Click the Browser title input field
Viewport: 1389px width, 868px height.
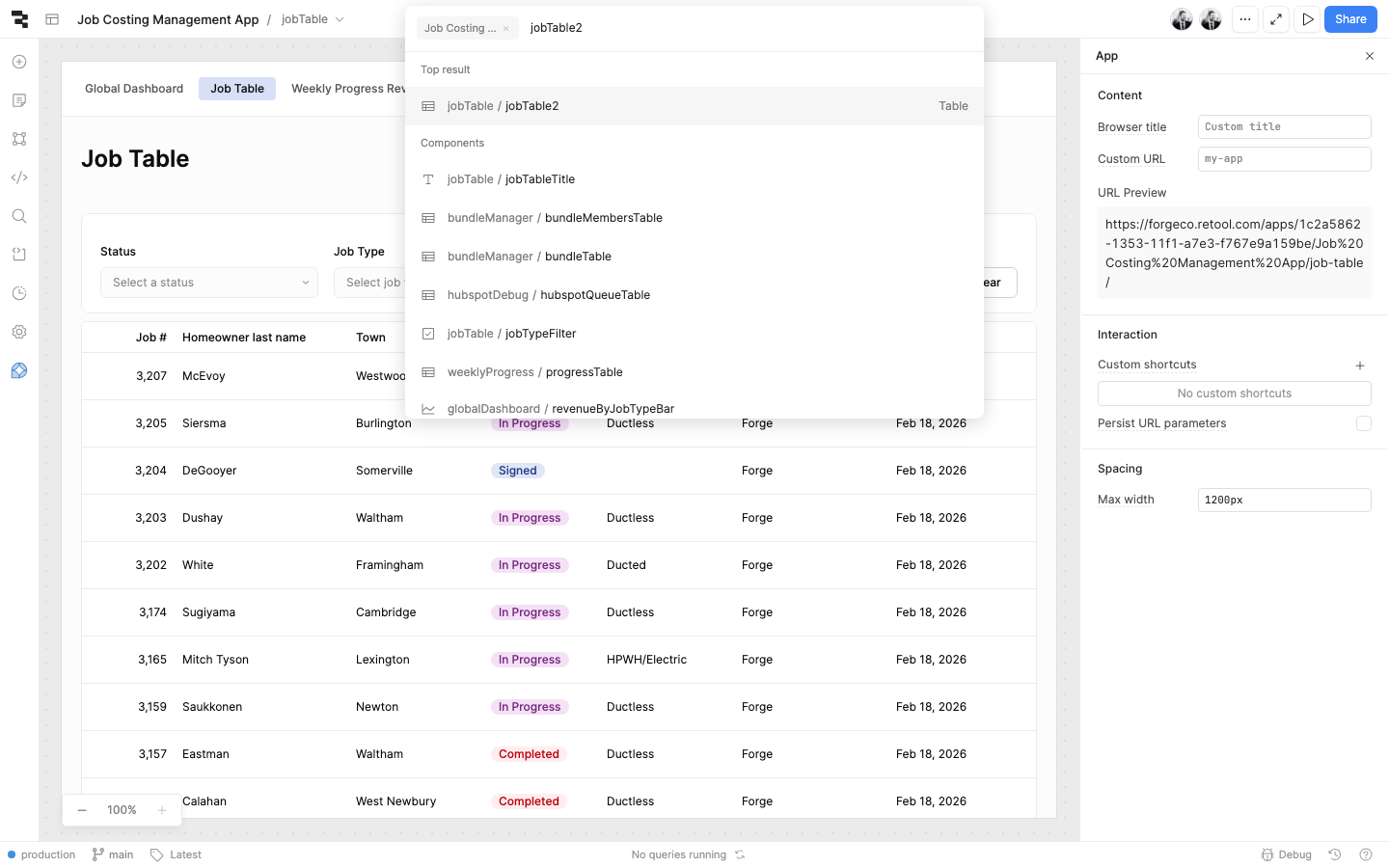pos(1283,127)
